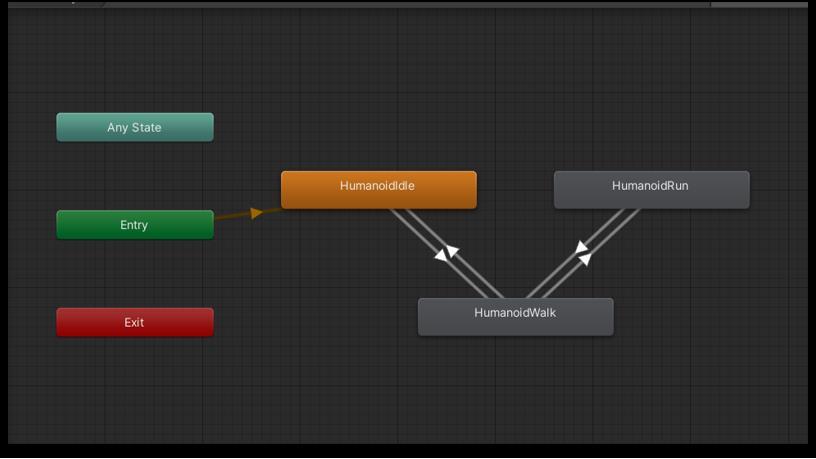Select the orange HumanoidIdle state

pyautogui.click(x=378, y=189)
